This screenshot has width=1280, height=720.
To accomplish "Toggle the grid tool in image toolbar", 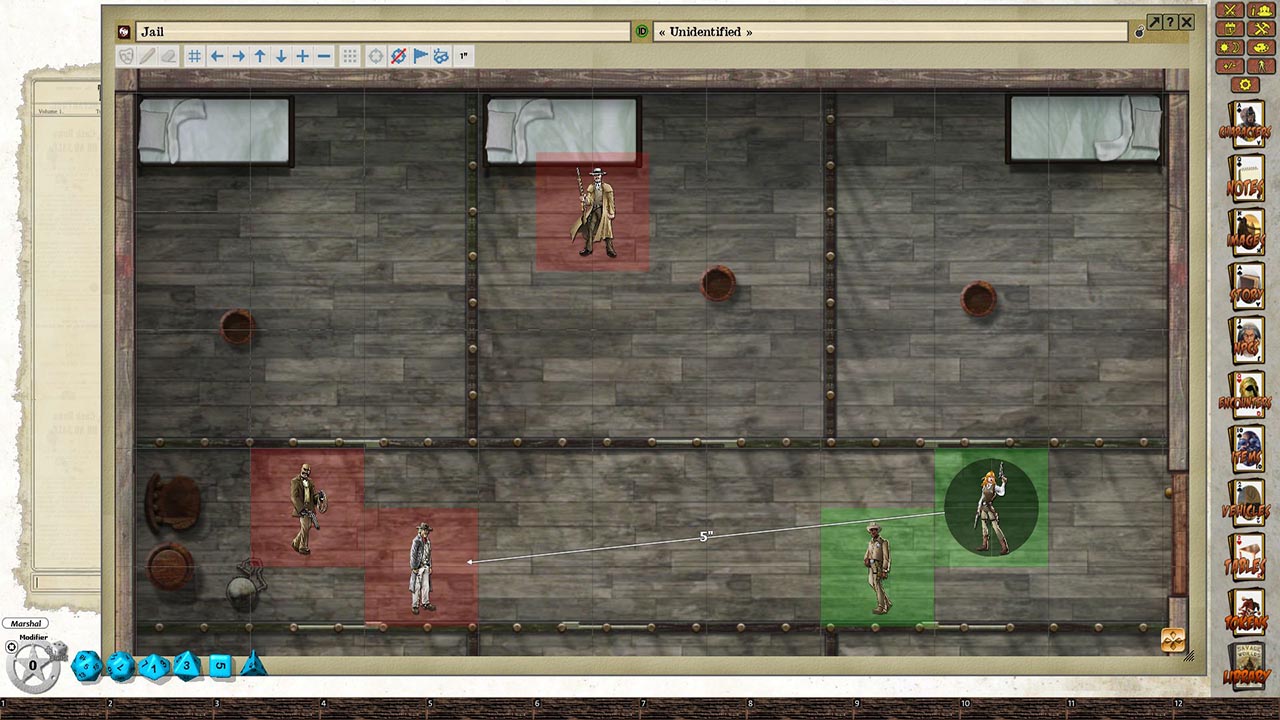I will point(194,57).
